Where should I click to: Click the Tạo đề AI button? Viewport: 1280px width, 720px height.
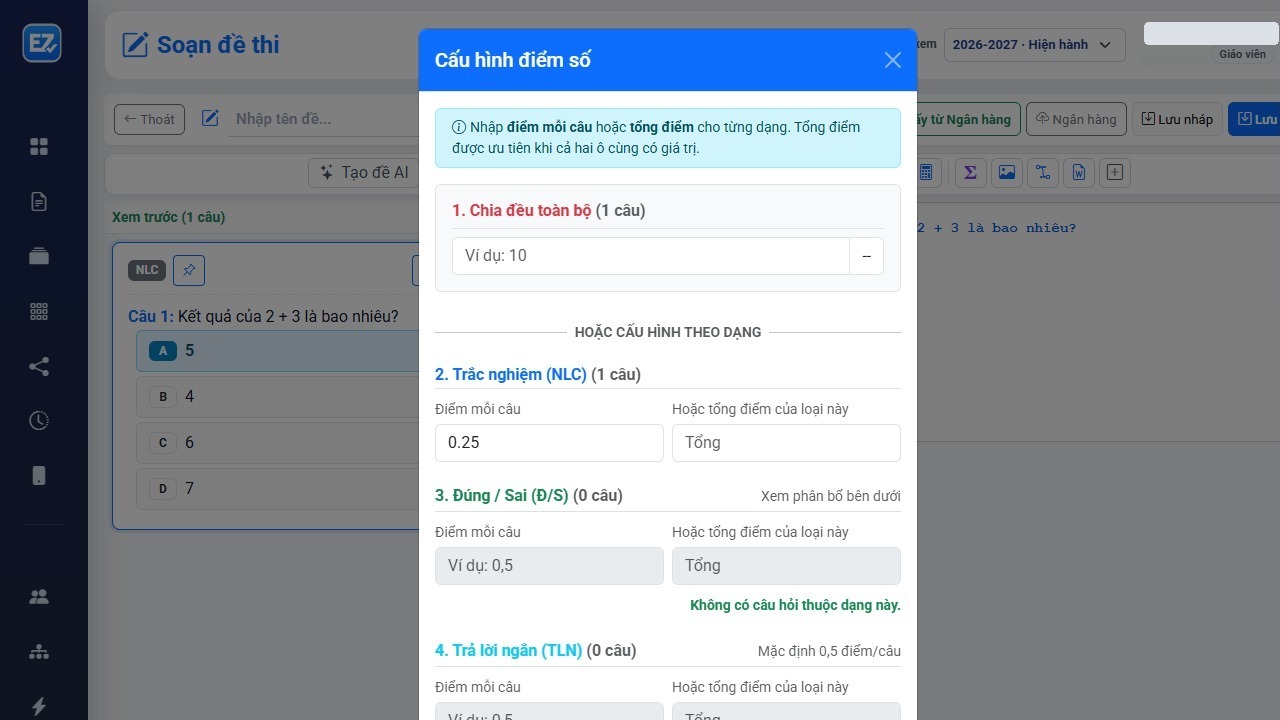point(364,172)
